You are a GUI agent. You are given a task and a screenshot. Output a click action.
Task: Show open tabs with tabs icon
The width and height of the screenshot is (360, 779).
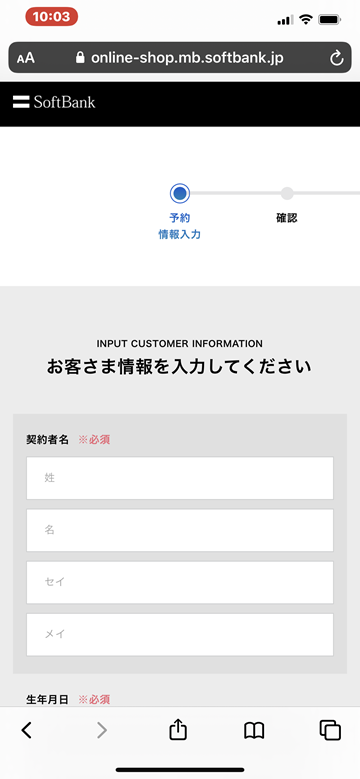[330, 730]
